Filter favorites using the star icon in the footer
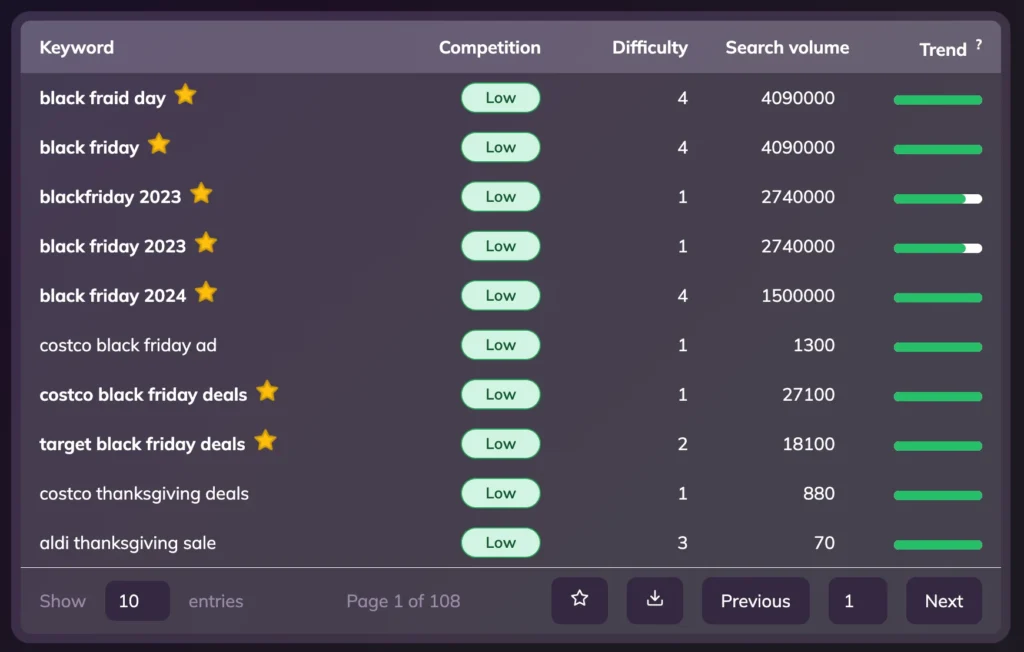Screen dimensions: 1024x652 (x=579, y=600)
